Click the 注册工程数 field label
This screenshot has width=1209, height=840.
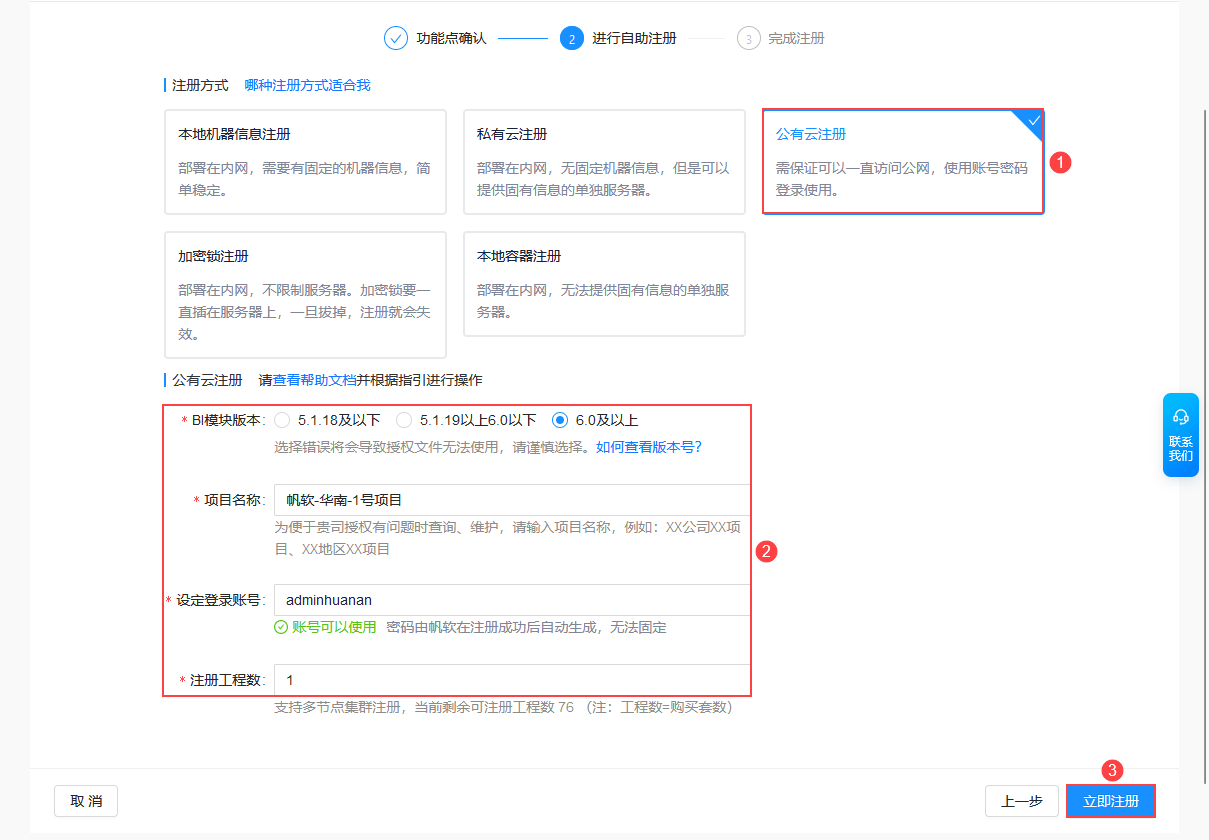pyautogui.click(x=227, y=680)
